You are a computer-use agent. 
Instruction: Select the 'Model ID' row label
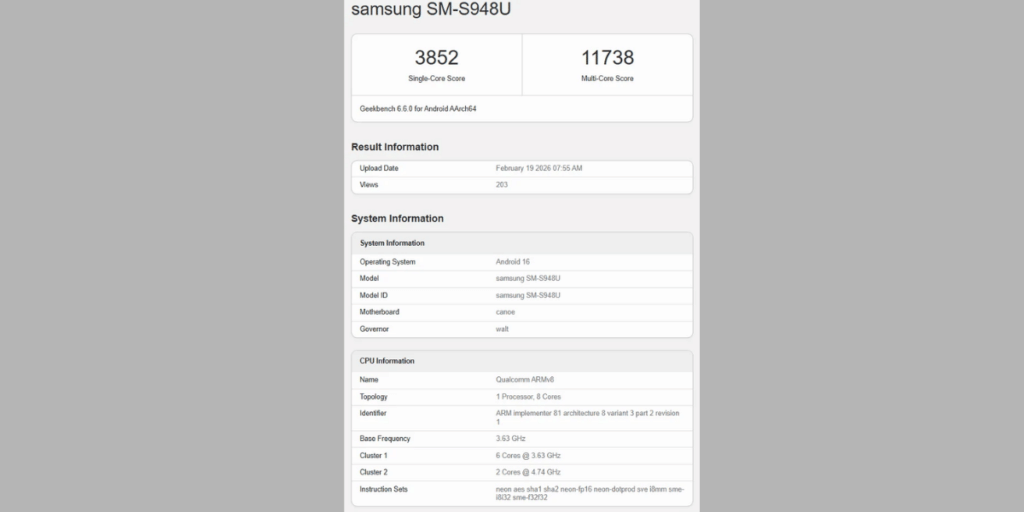[374, 295]
